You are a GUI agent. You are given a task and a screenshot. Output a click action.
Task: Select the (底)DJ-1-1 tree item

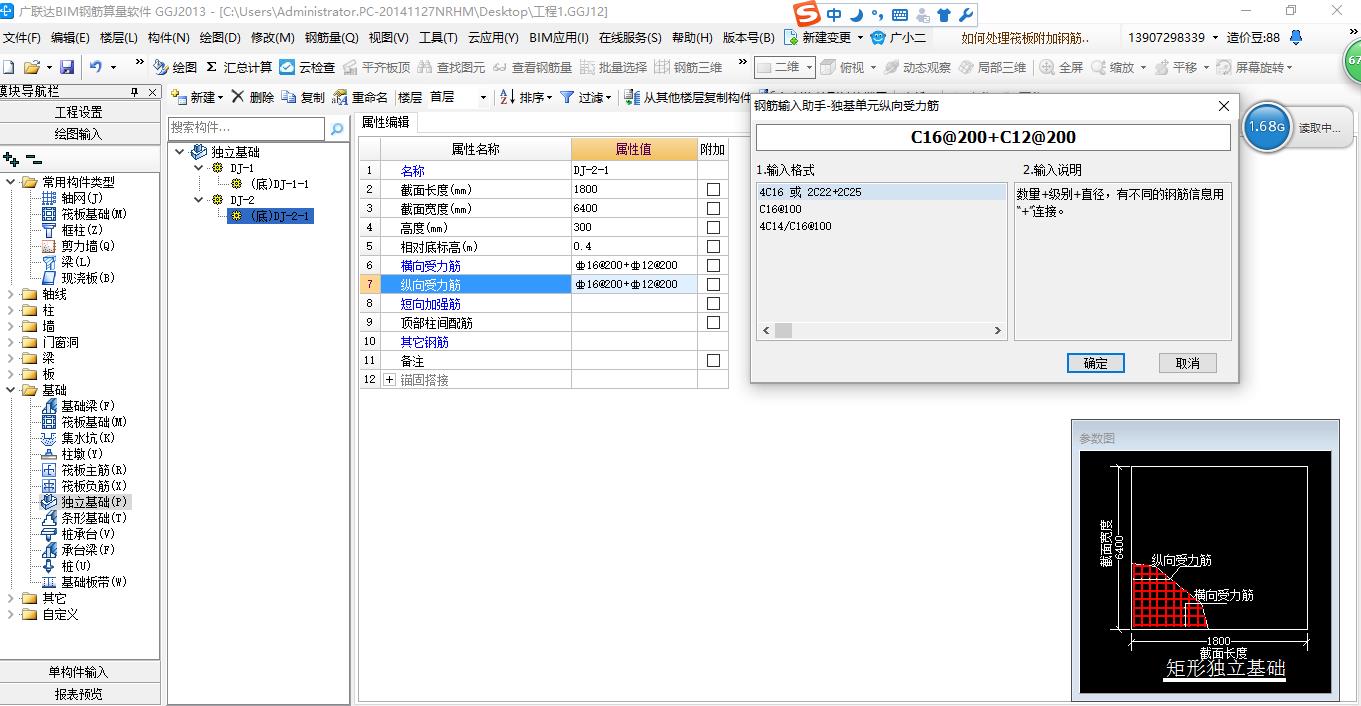click(x=279, y=184)
